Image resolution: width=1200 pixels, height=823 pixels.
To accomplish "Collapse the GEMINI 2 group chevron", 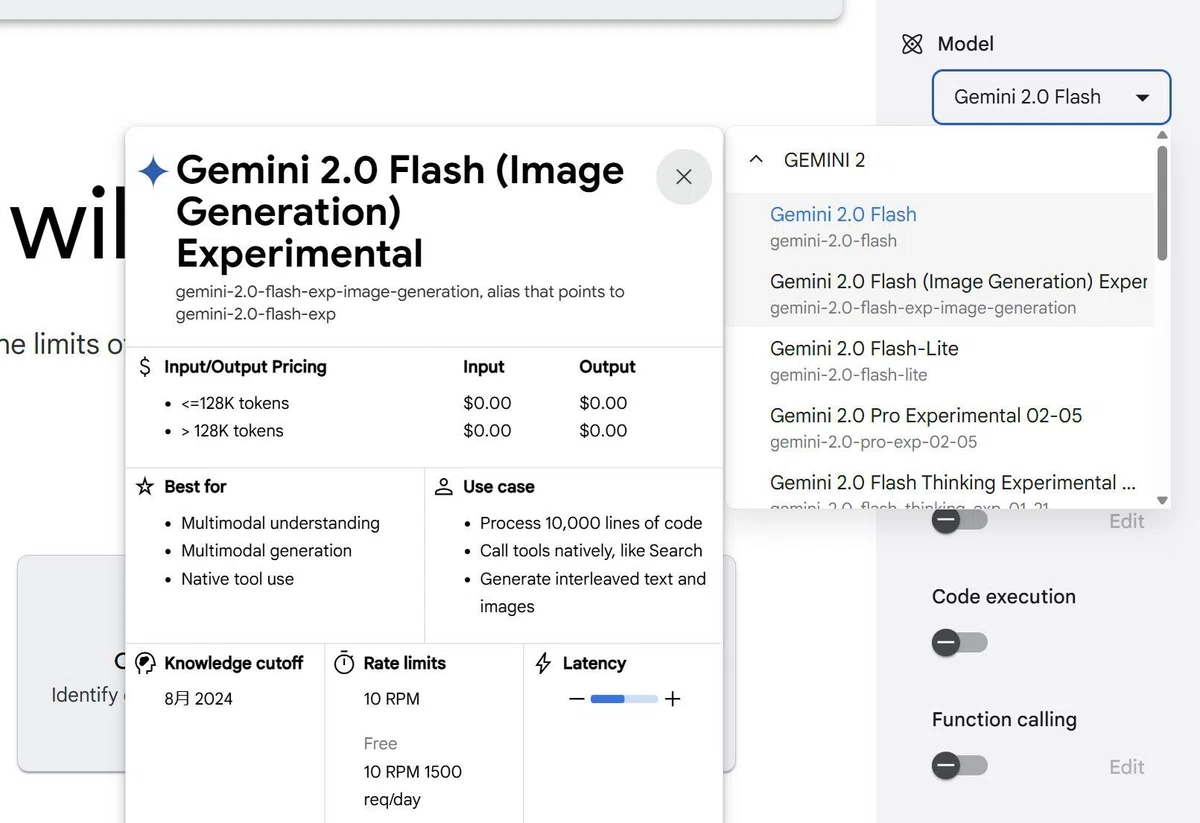I will (x=756, y=159).
